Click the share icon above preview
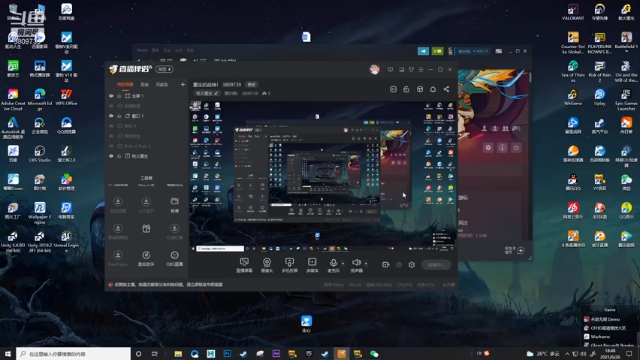Viewport: 640px width, 360px height. 446,89
